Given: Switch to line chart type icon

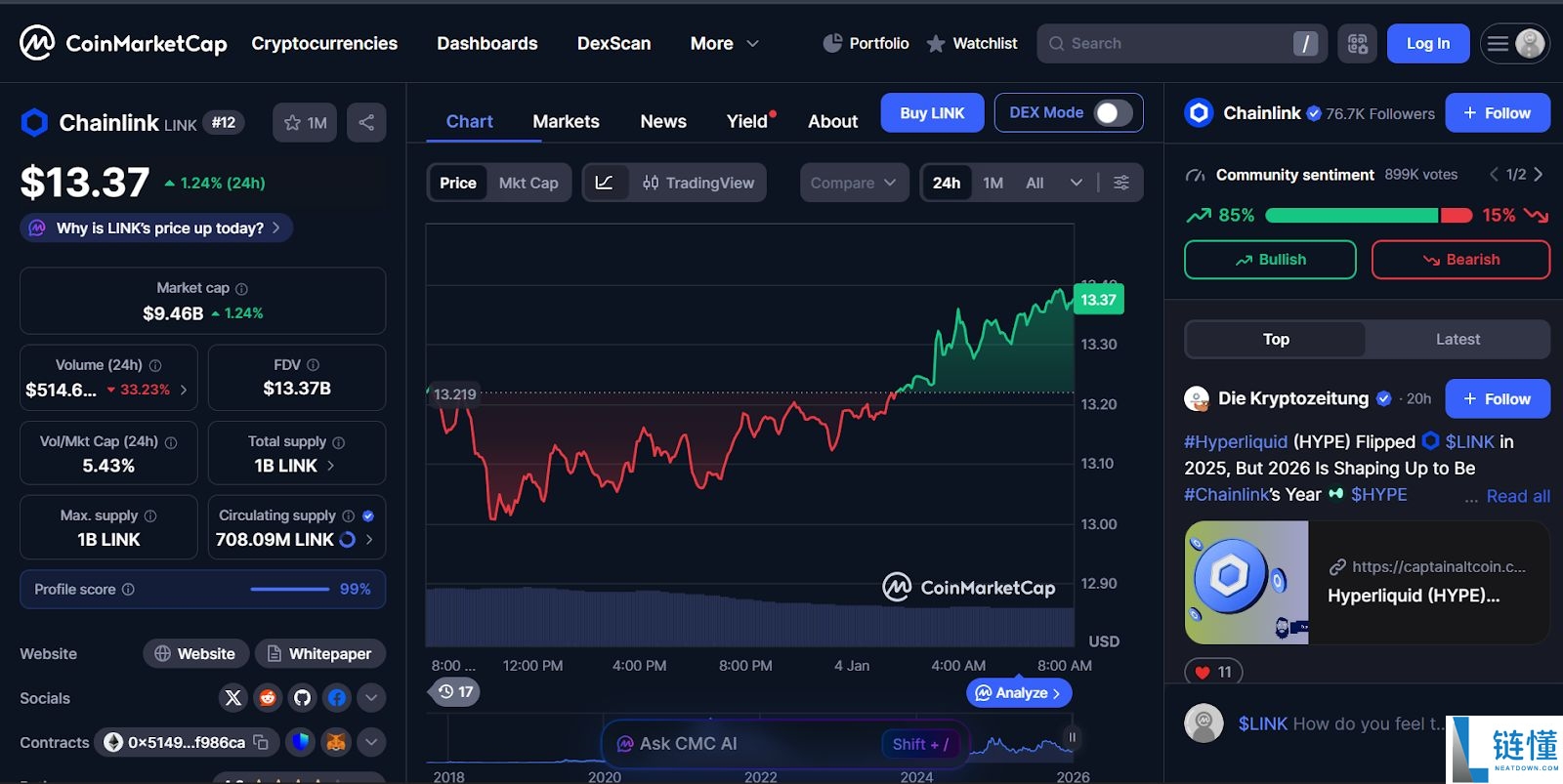Looking at the screenshot, I should [605, 183].
